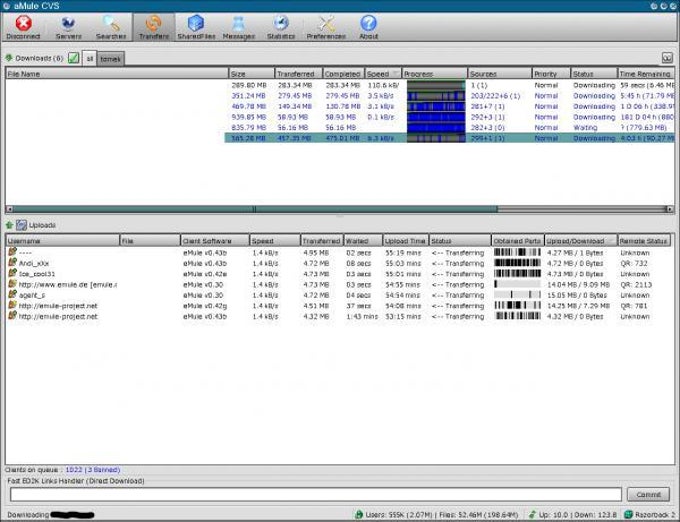Screen dimensions: 680x522
Task: Open the About dialog
Action: 369,27
